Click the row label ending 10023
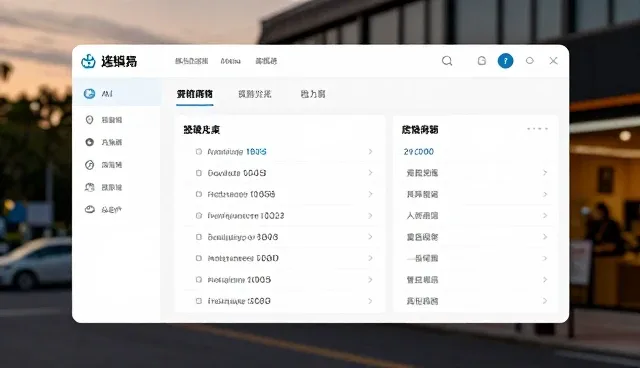The height and width of the screenshot is (368, 640). (x=246, y=215)
